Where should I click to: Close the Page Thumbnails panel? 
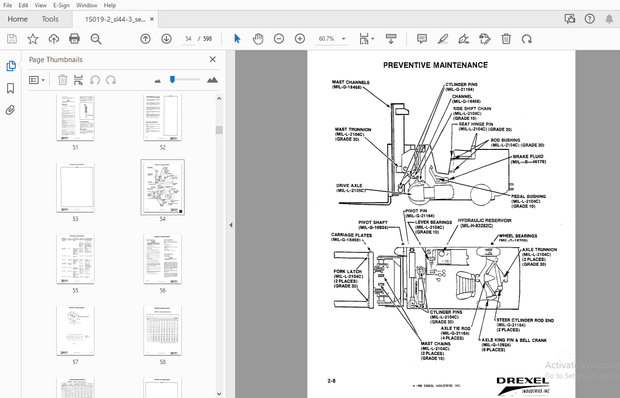coord(213,59)
